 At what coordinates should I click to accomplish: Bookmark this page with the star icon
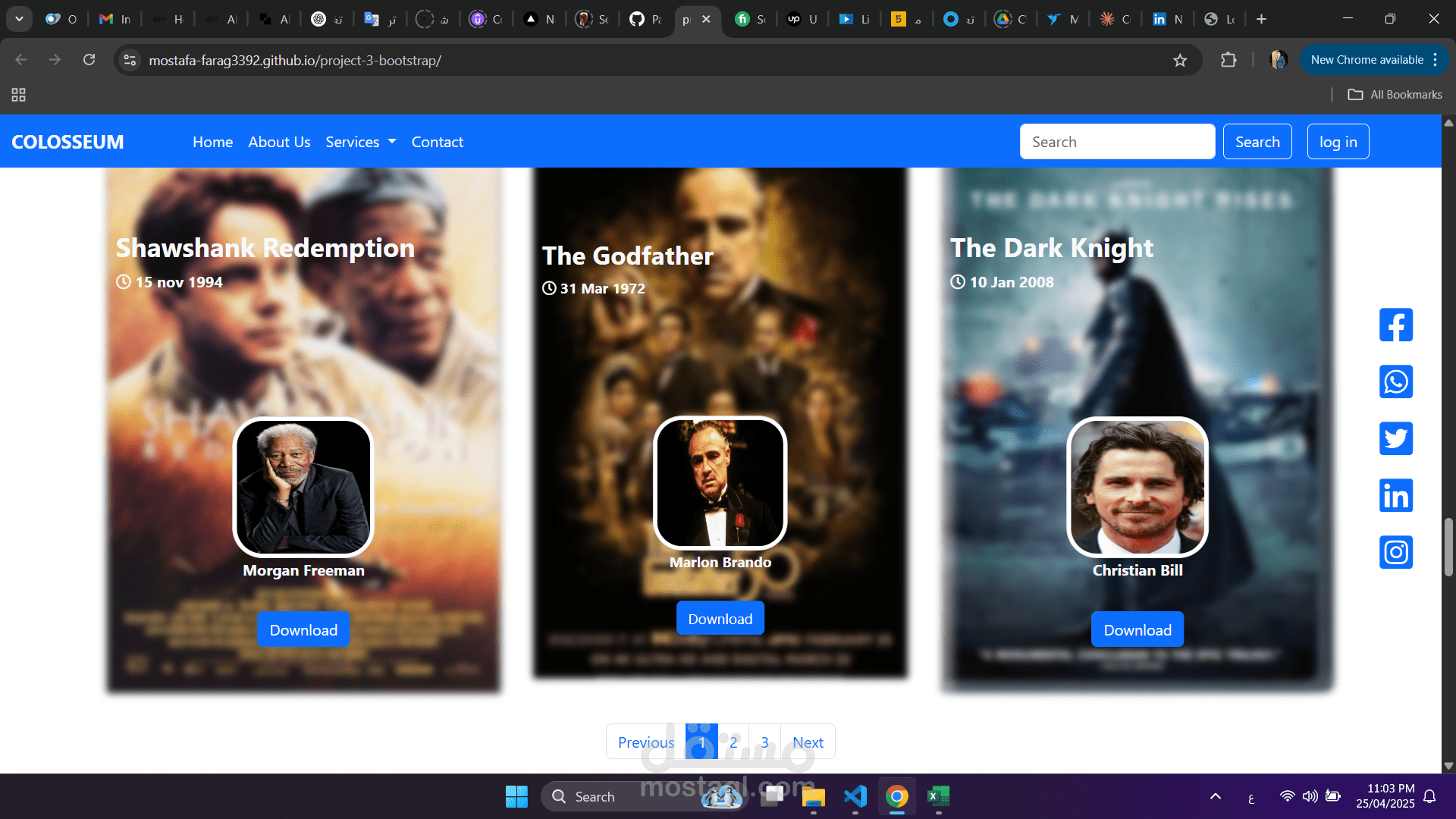pos(1180,60)
